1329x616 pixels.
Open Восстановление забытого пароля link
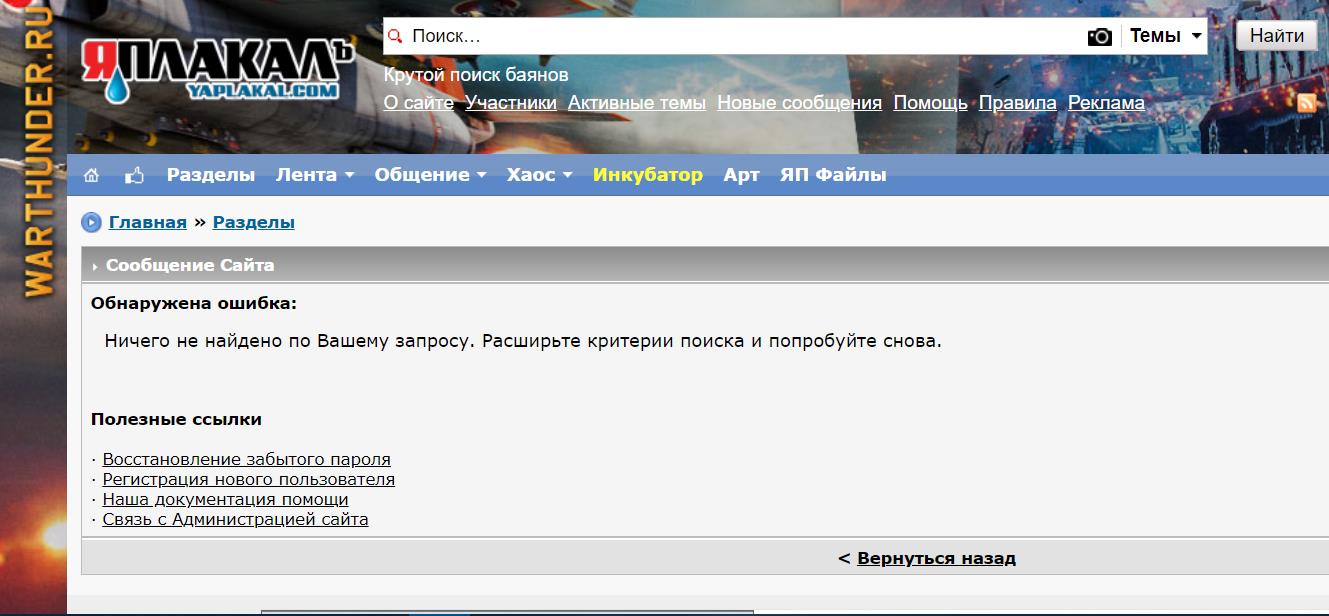(x=247, y=460)
